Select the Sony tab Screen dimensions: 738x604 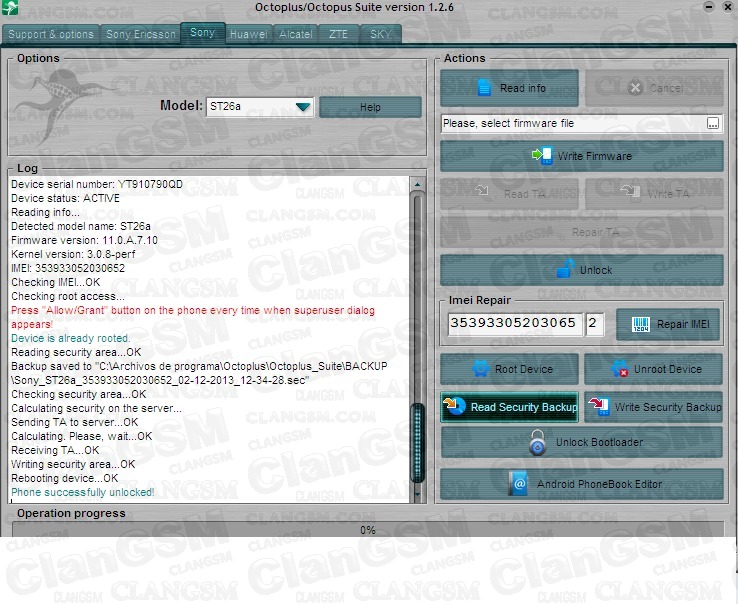[x=202, y=32]
